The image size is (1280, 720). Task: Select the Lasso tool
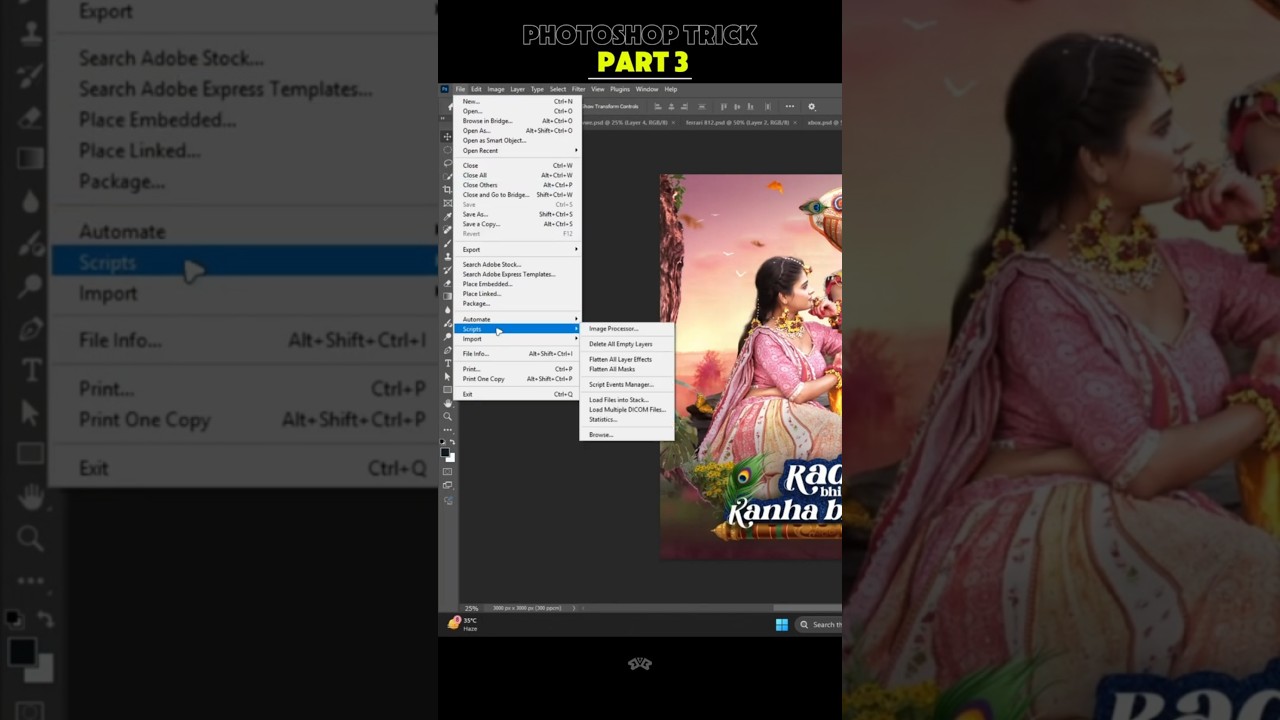(x=447, y=163)
